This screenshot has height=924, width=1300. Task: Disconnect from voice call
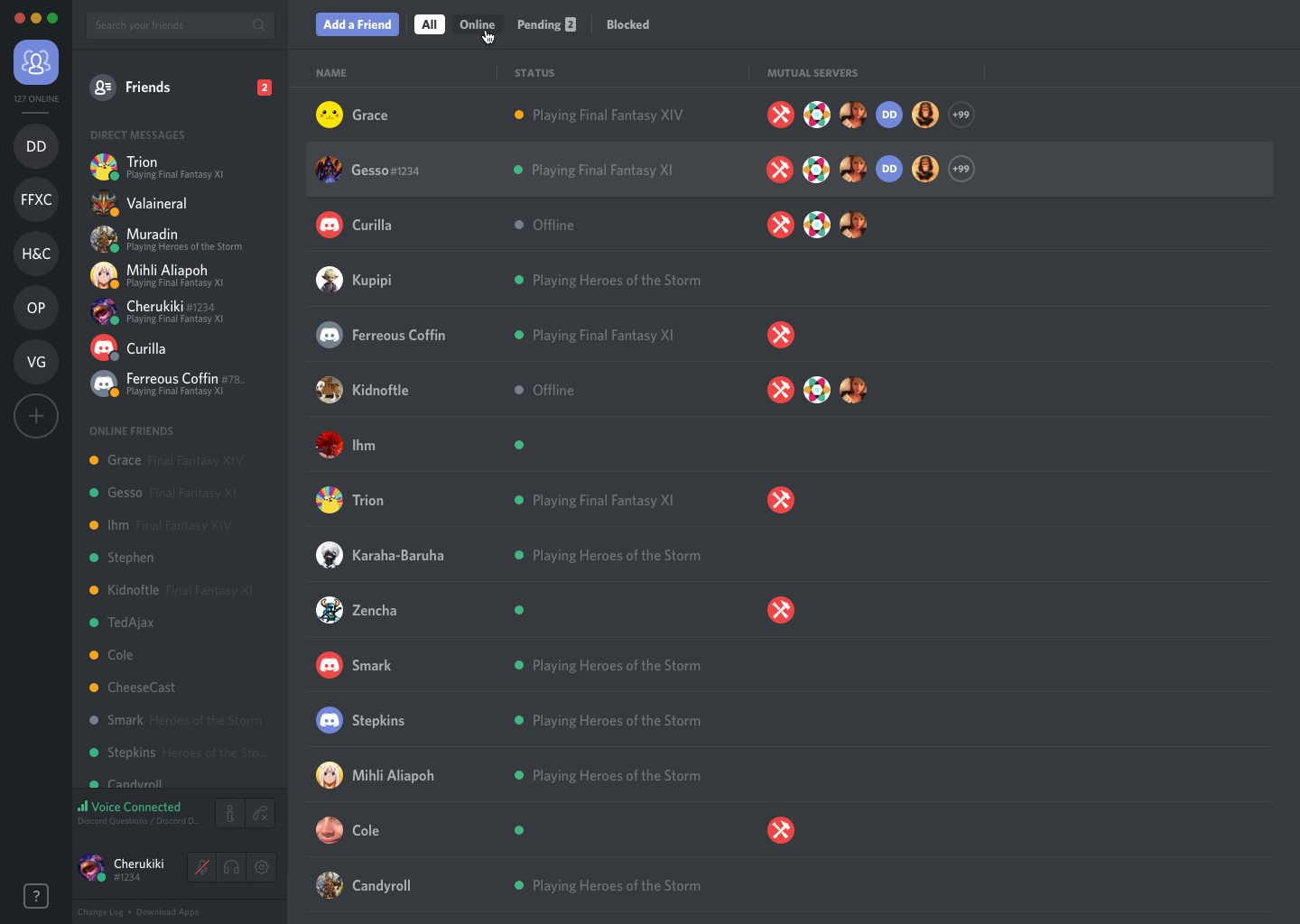[260, 813]
